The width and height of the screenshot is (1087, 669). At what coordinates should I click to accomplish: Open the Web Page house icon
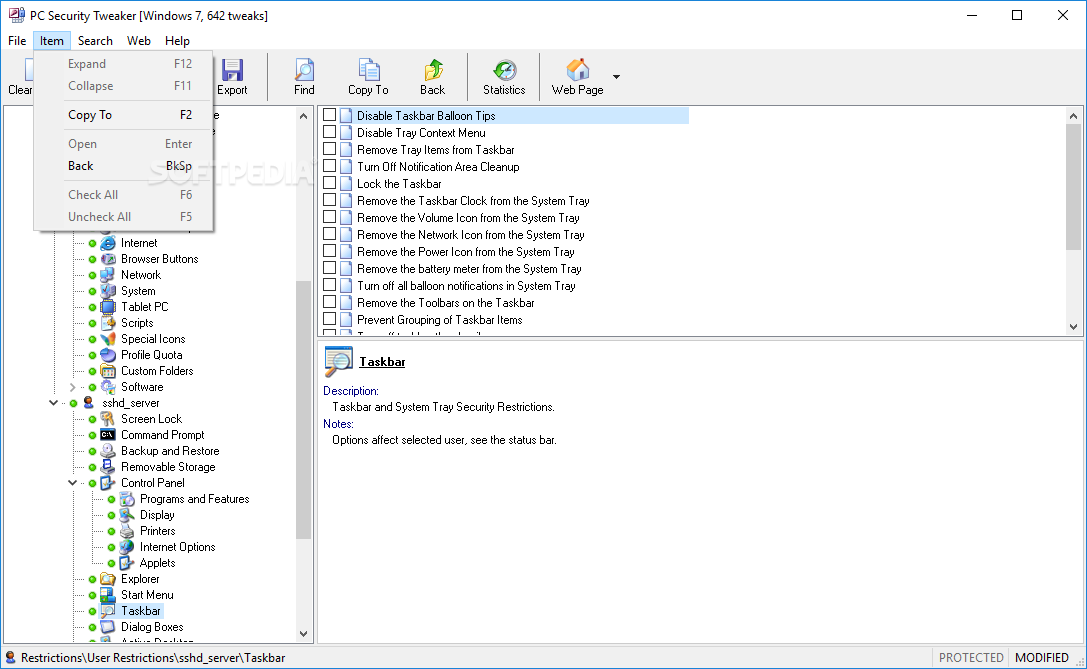click(x=577, y=70)
